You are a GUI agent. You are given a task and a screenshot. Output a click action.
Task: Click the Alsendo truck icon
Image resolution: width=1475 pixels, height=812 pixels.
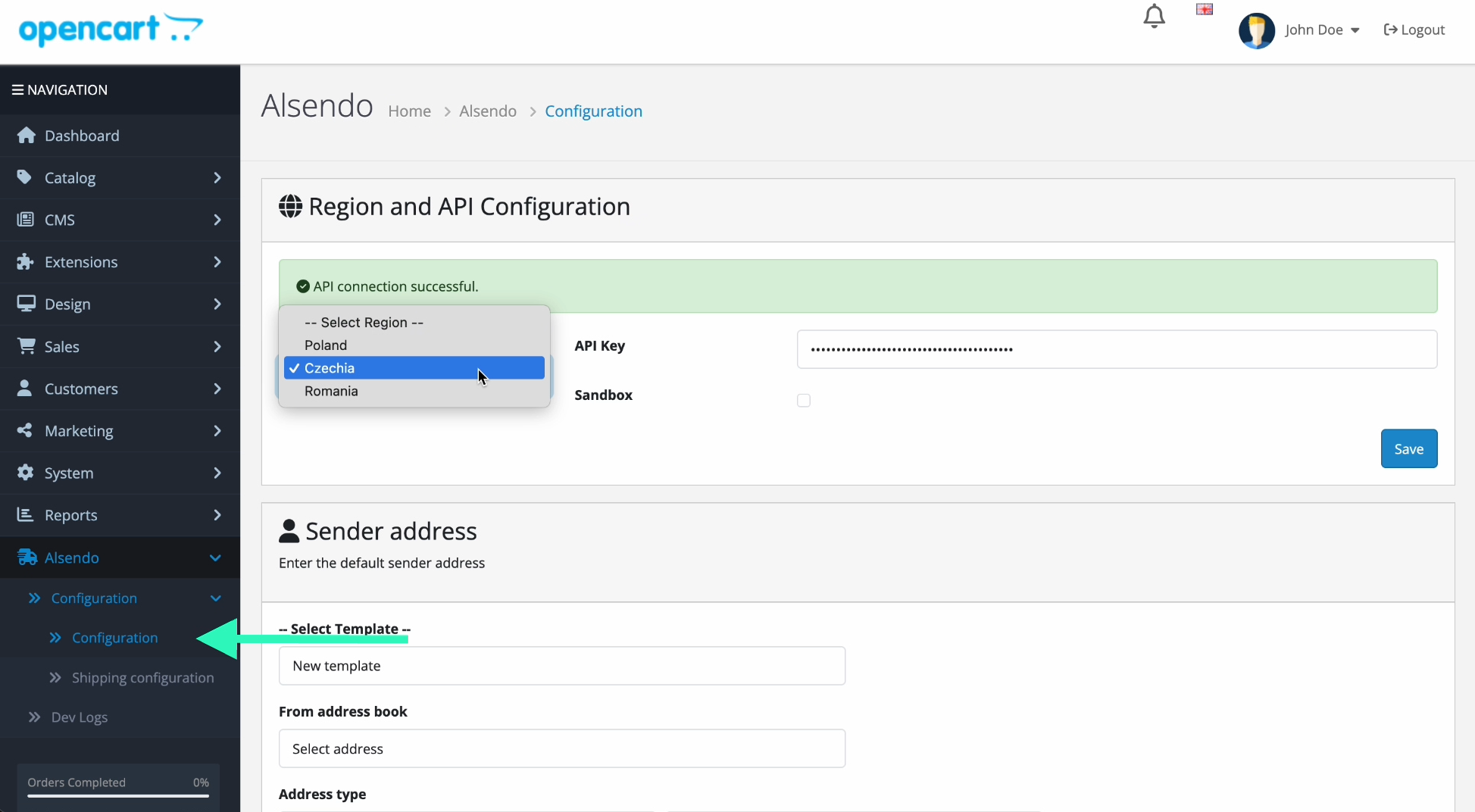(27, 557)
